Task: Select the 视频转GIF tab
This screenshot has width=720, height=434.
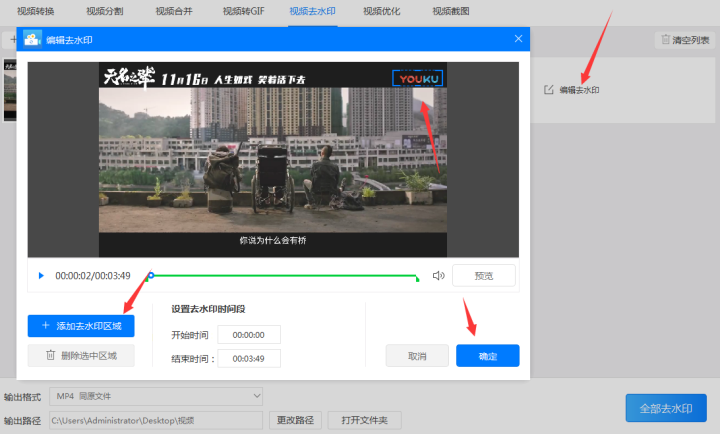Action: 243,11
